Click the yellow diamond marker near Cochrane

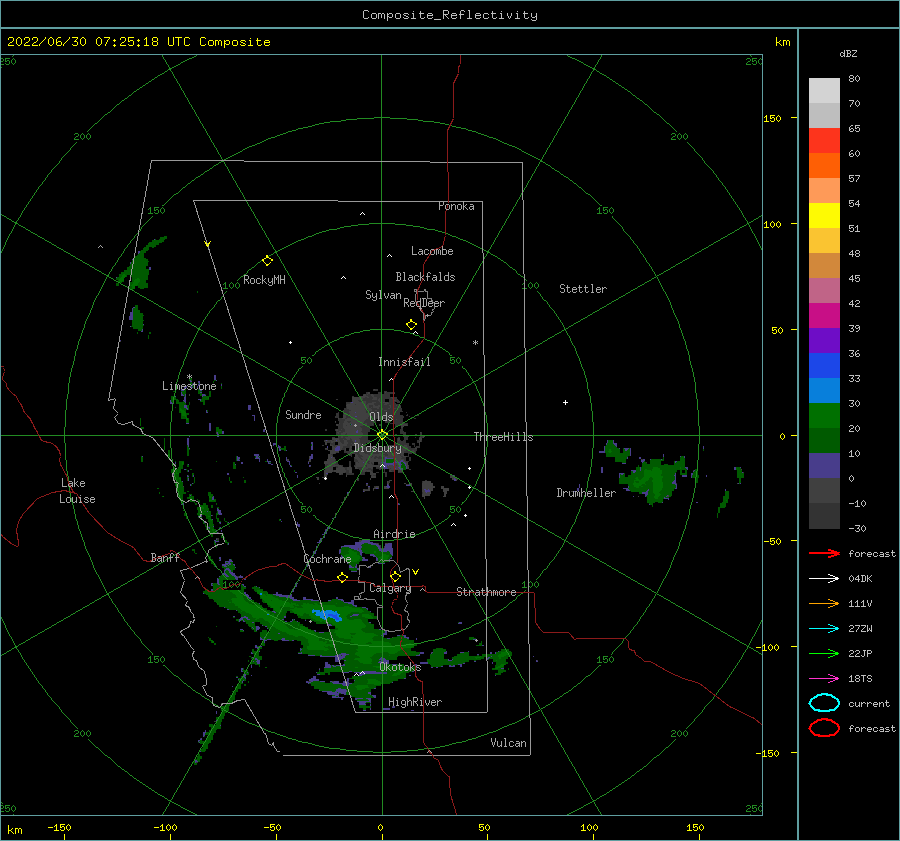coord(342,577)
